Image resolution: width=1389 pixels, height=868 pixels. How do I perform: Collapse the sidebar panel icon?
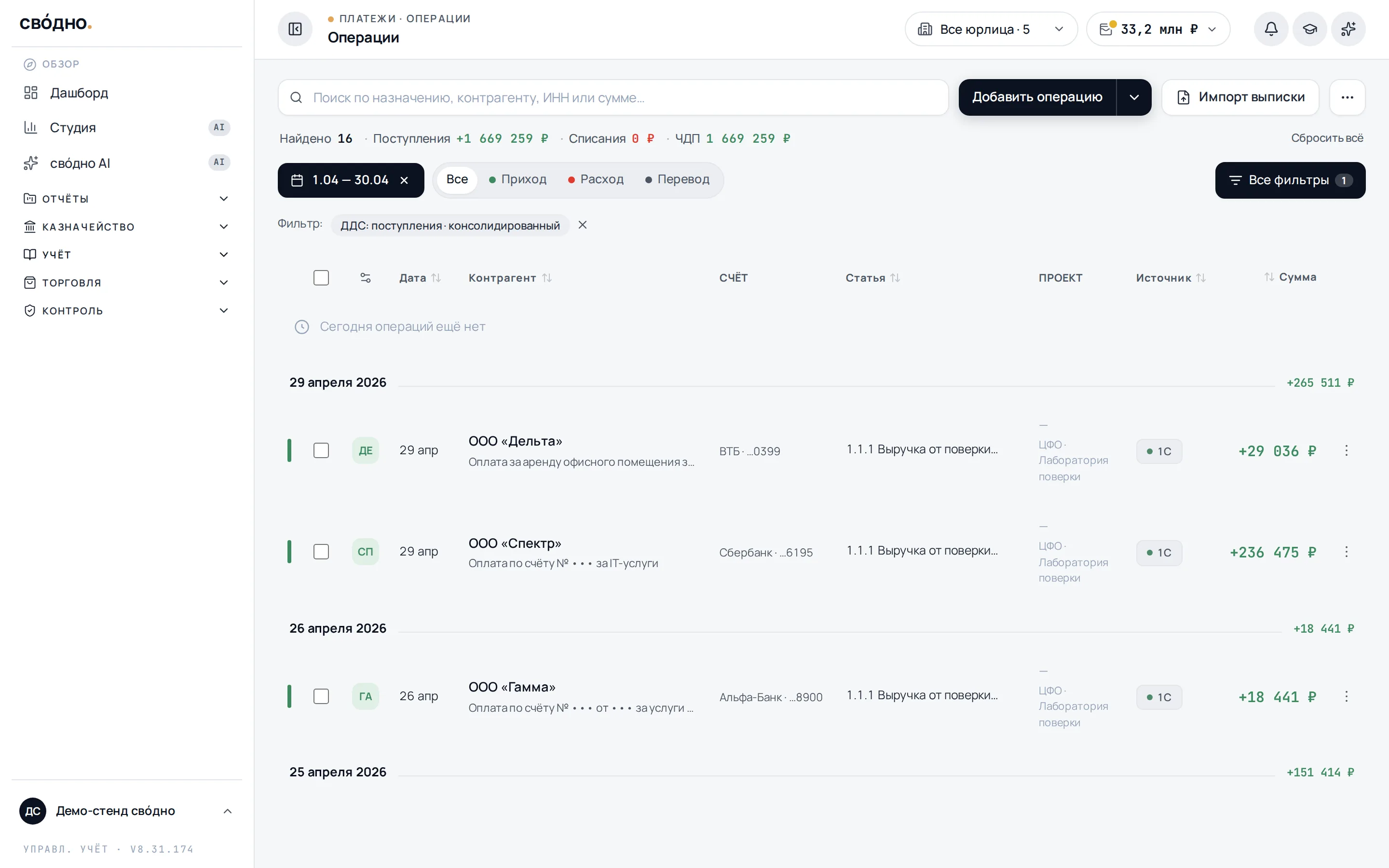(x=295, y=29)
